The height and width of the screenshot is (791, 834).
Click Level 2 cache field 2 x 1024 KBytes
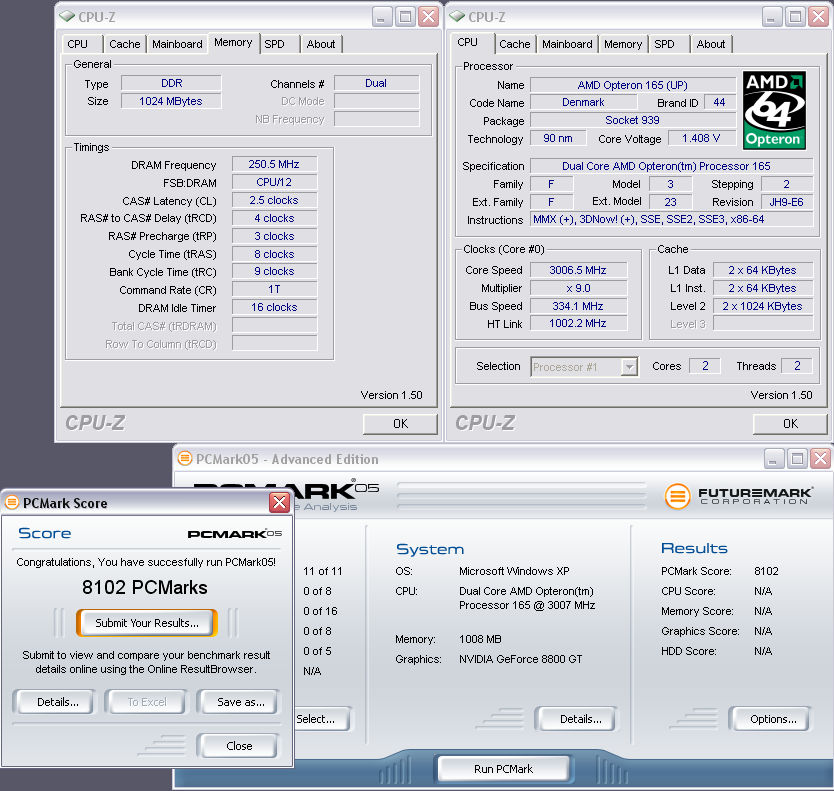click(763, 306)
